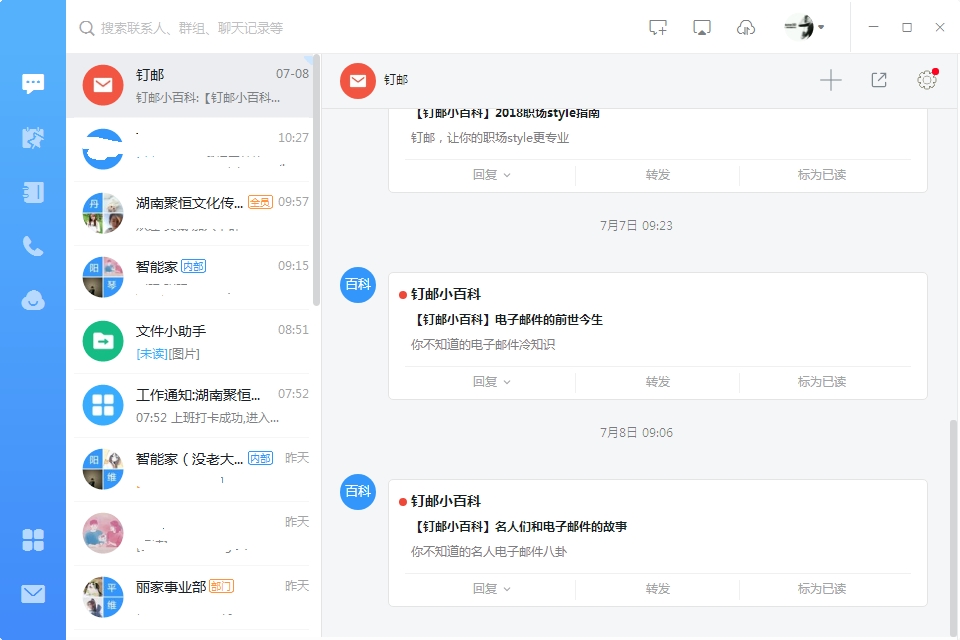Open the DING lightning icon in the sidebar
960x640 pixels.
[33, 138]
